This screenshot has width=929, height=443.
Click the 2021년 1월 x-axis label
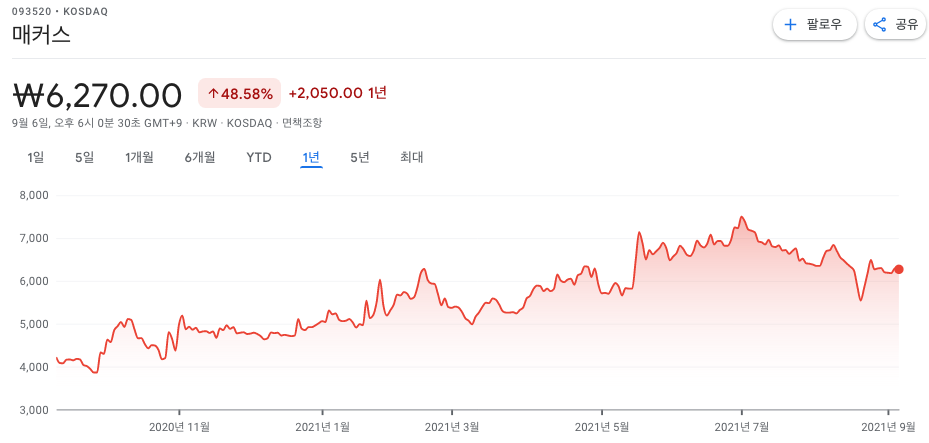322,426
